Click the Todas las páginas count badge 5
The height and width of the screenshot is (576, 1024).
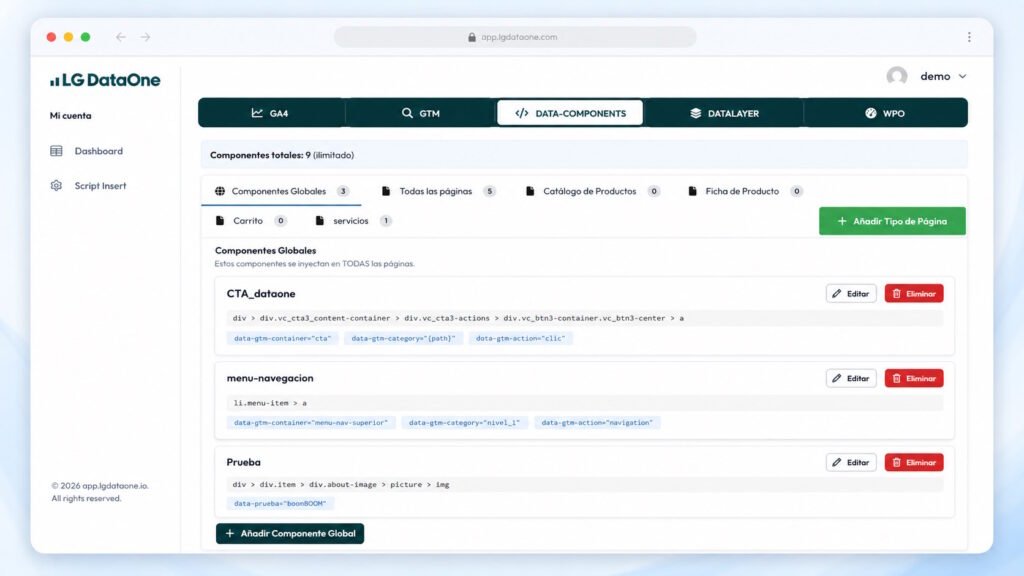pyautogui.click(x=489, y=191)
